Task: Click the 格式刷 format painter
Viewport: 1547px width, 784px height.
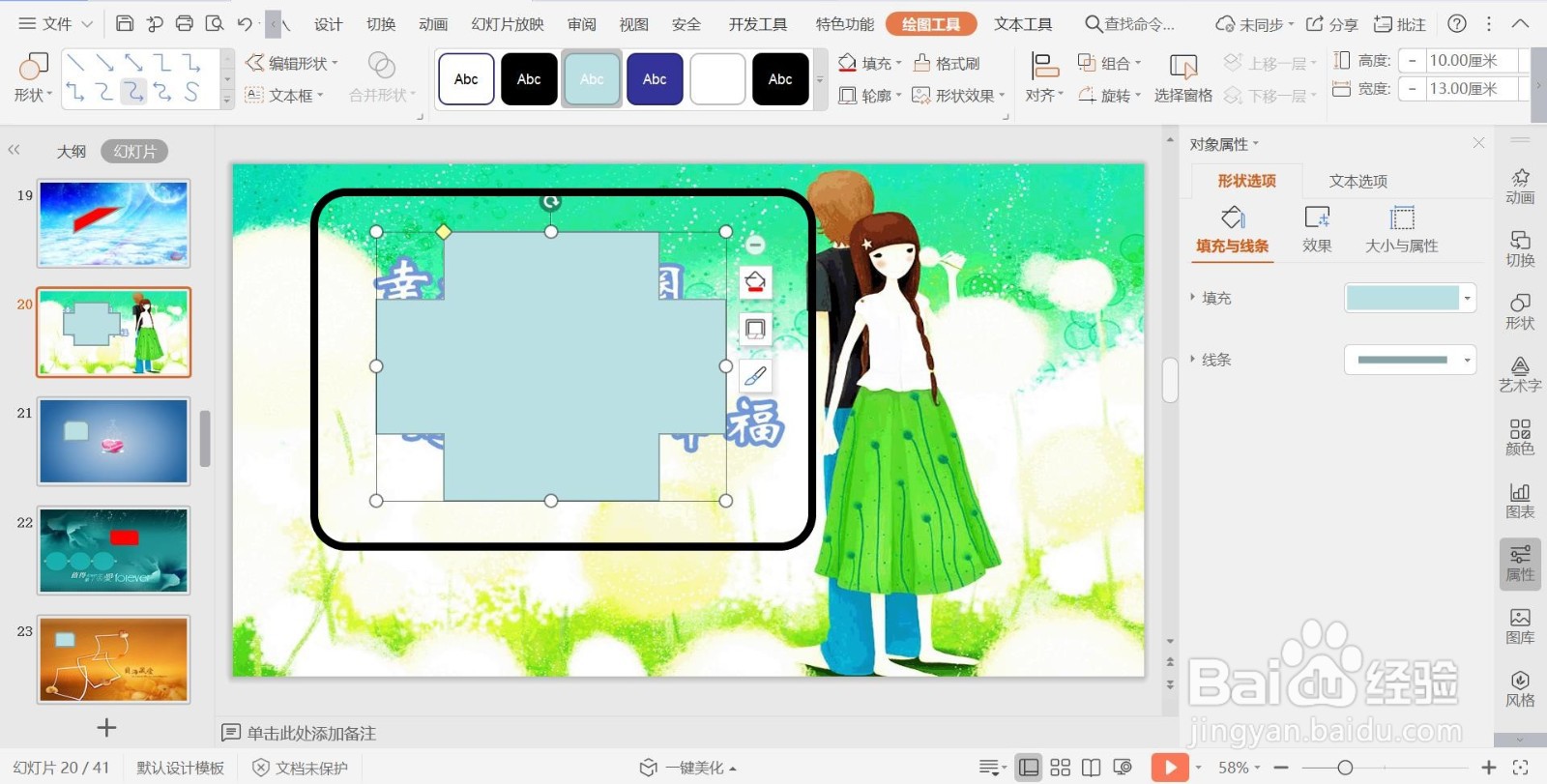Action: coord(948,64)
